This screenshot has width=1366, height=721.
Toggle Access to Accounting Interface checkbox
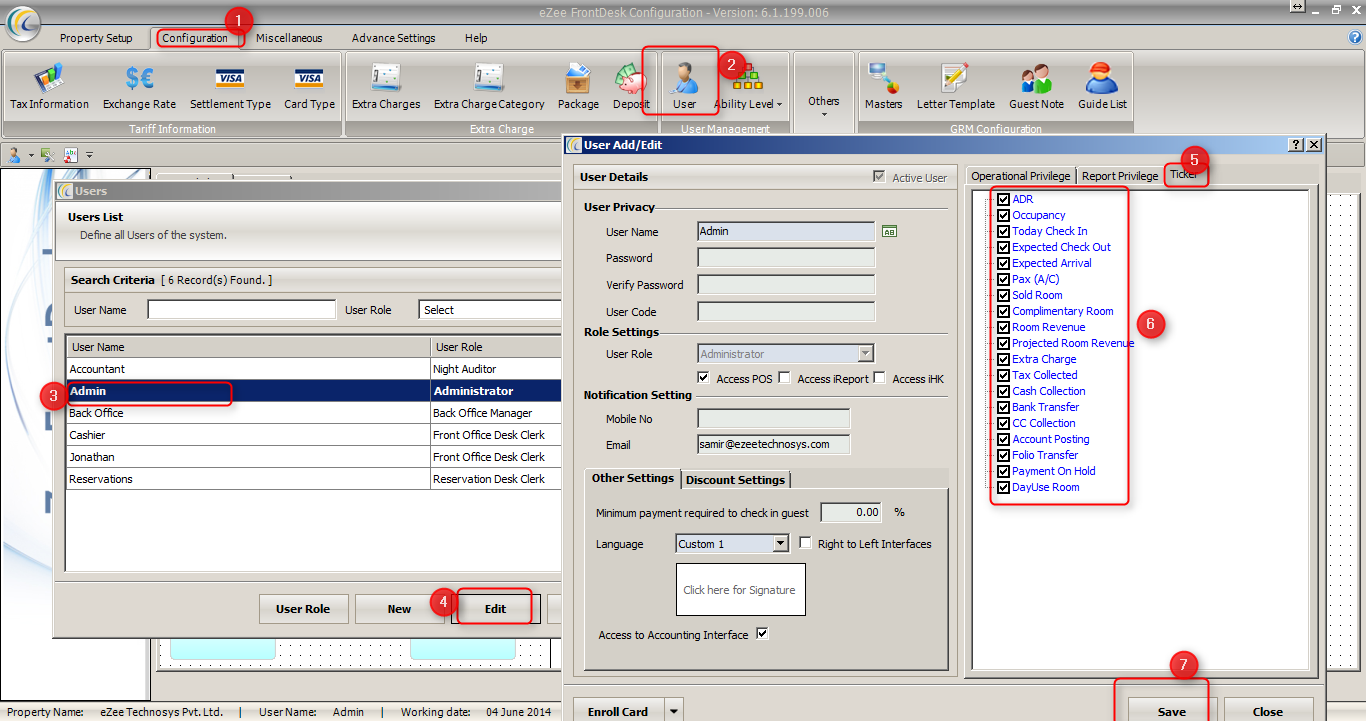coord(763,633)
